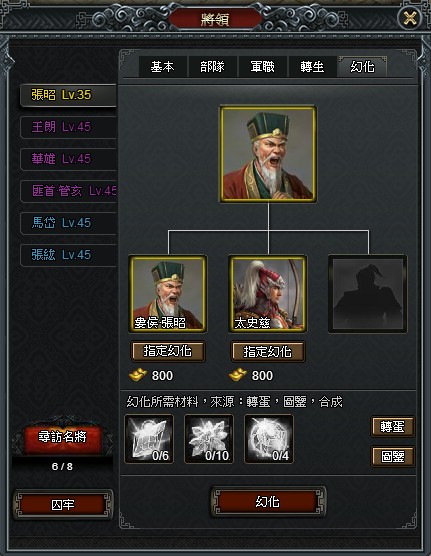The width and height of the screenshot is (431, 556).
Task: Click 指定幻化 under 婁侯·張昭
Action: pyautogui.click(x=168, y=351)
